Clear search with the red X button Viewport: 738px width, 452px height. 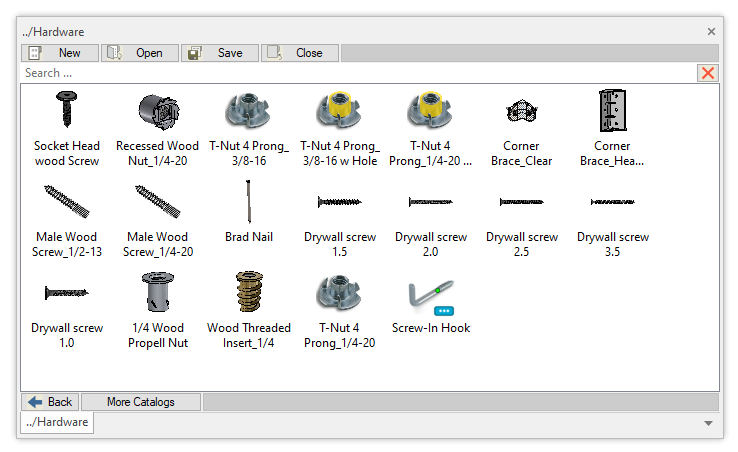(708, 73)
